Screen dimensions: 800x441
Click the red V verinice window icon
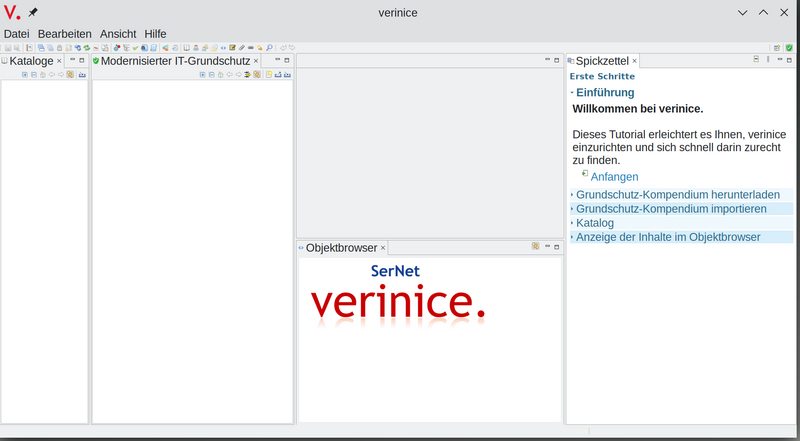[x=12, y=12]
